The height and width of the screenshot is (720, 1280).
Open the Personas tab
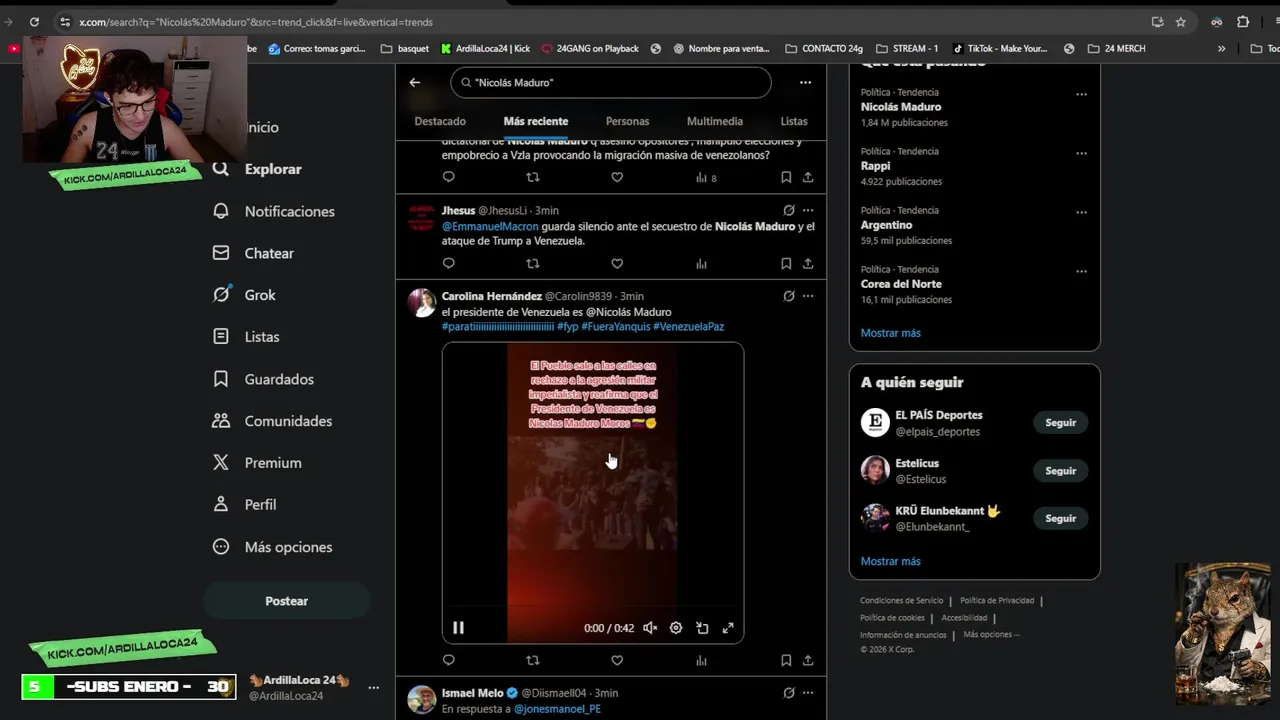pyautogui.click(x=627, y=121)
